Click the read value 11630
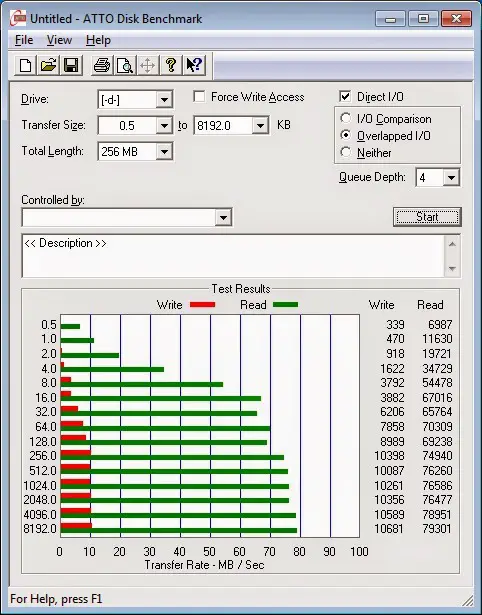This screenshot has height=615, width=482. point(437,338)
